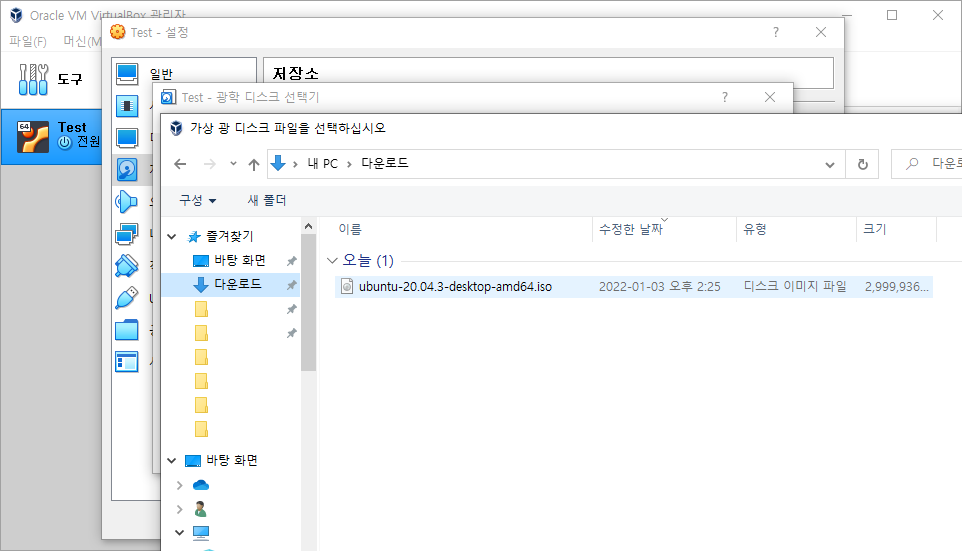Open the System settings chip icon

click(x=127, y=106)
